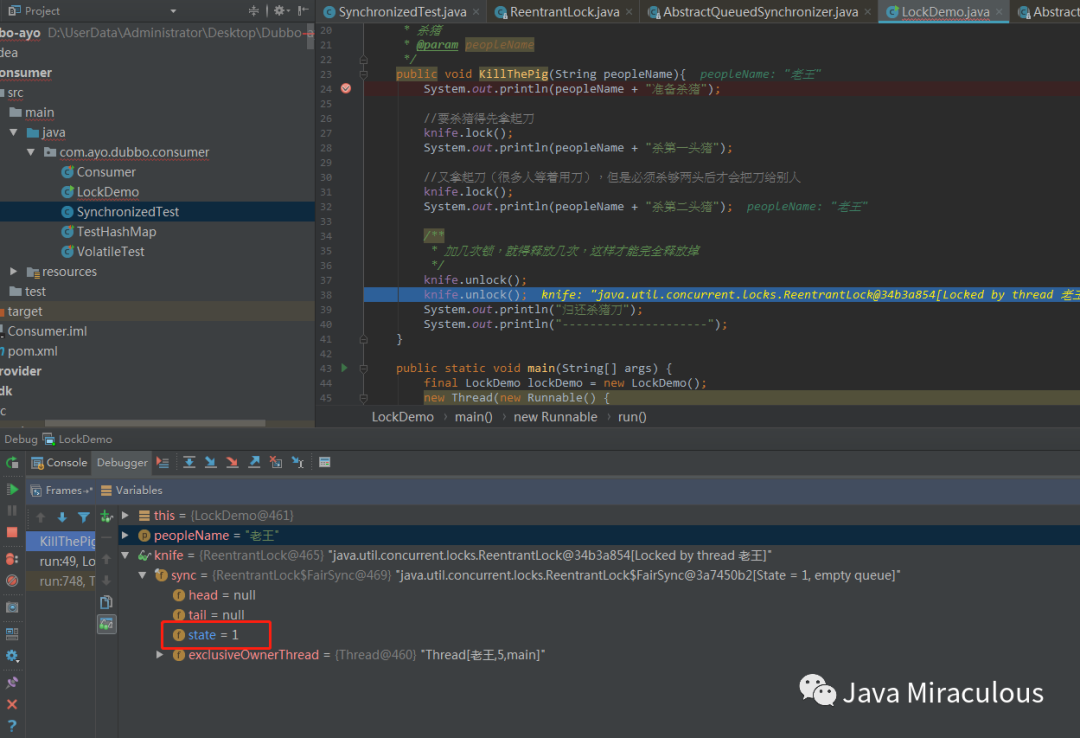Move to the previous frame up arrow
This screenshot has width=1080, height=738.
click(x=41, y=517)
